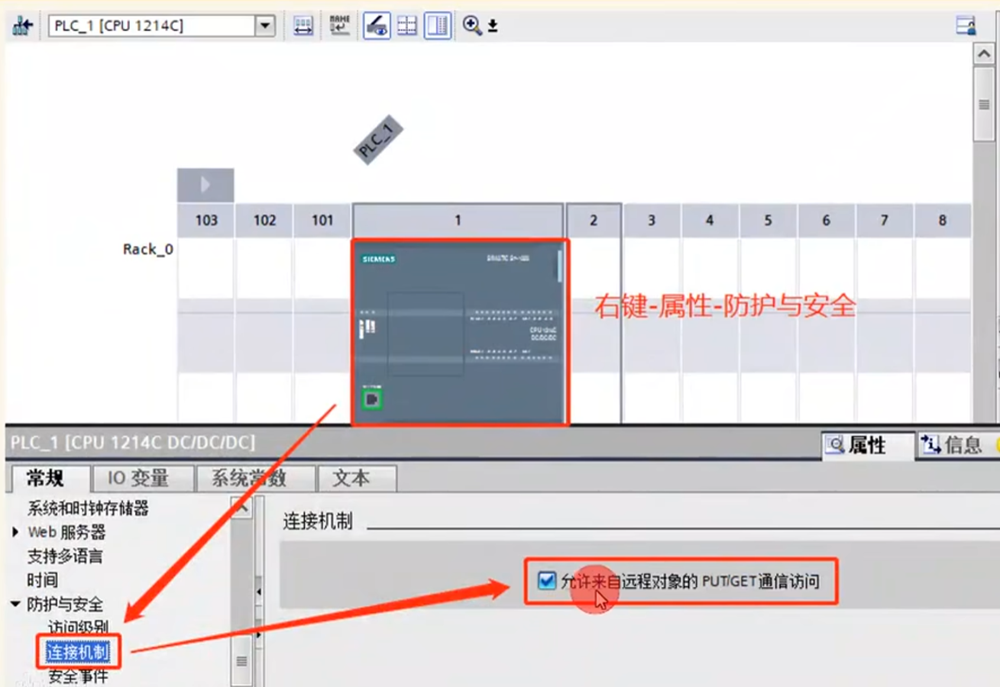
Task: Click the navigation tree scrollbar thumb
Action: (242, 661)
